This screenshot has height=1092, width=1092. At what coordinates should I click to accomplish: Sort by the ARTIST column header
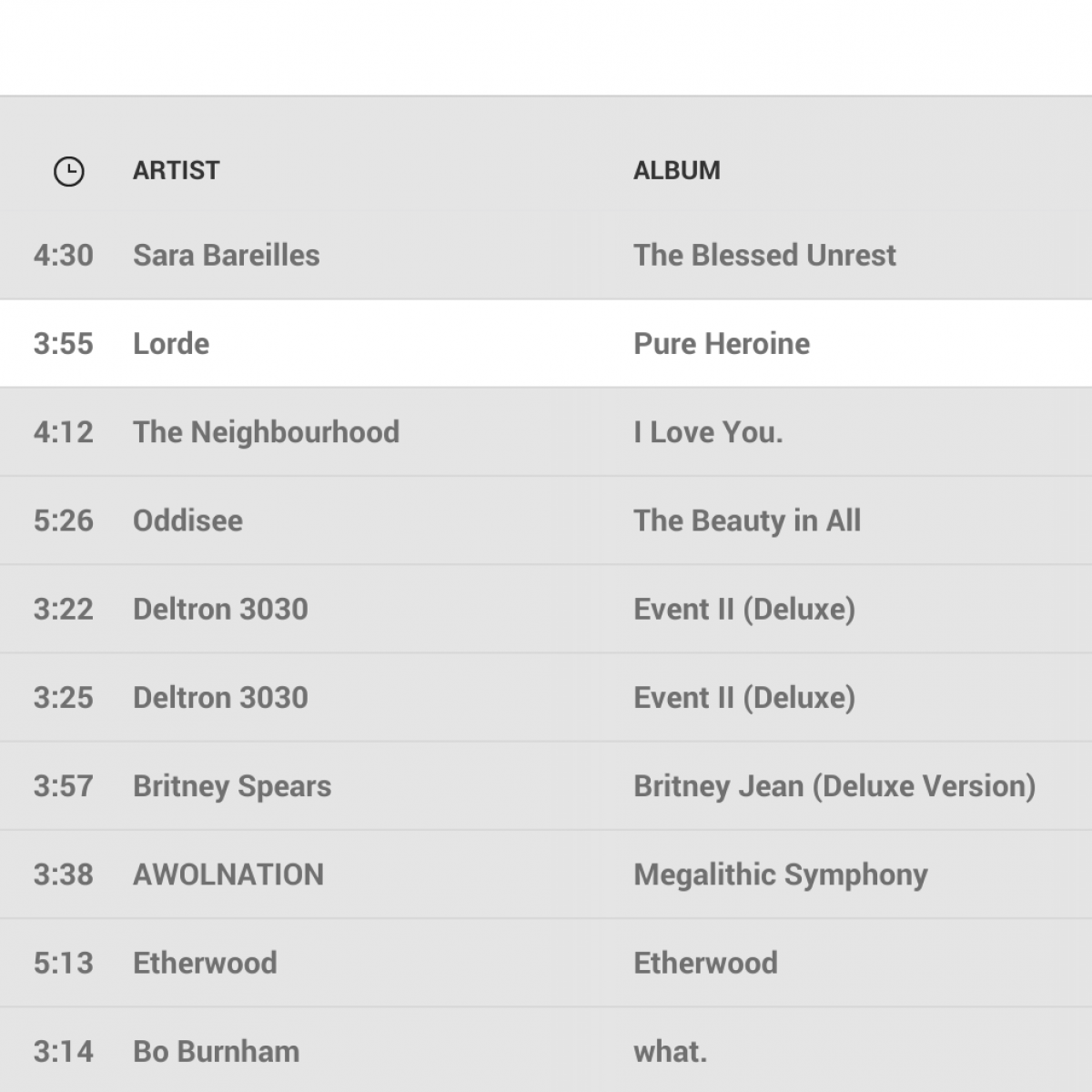click(176, 170)
